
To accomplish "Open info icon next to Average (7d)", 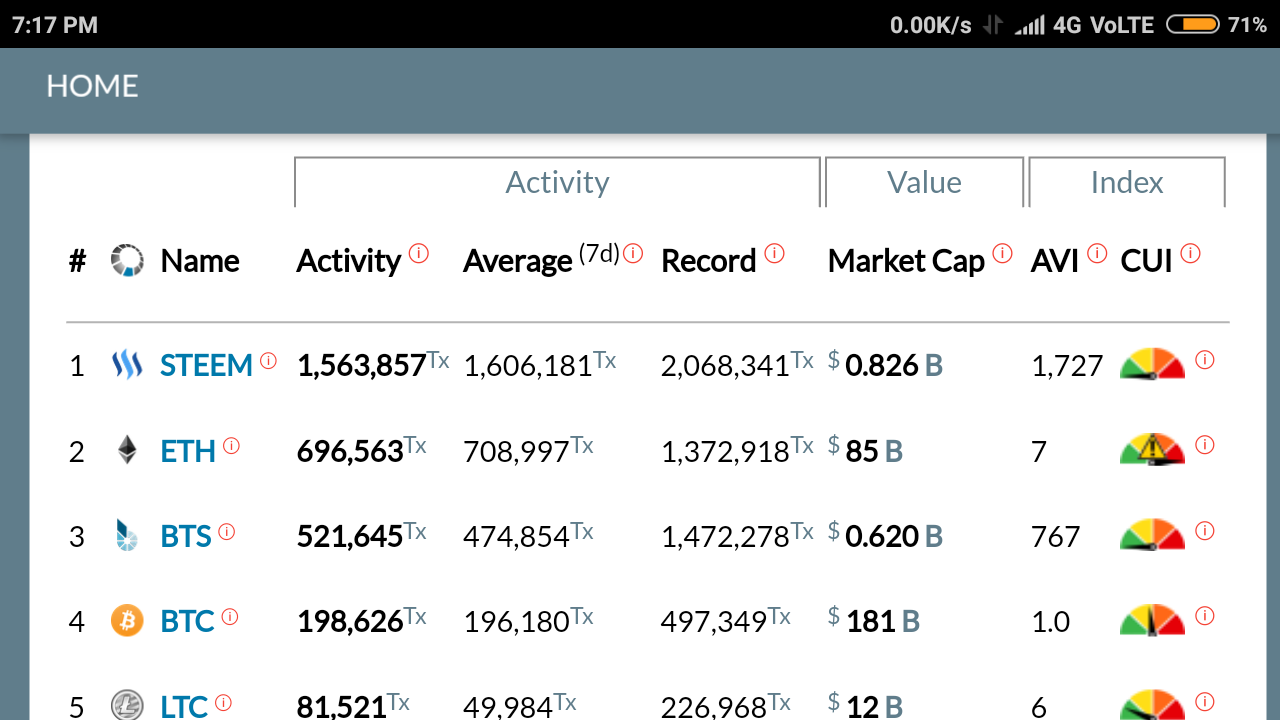I will point(633,253).
